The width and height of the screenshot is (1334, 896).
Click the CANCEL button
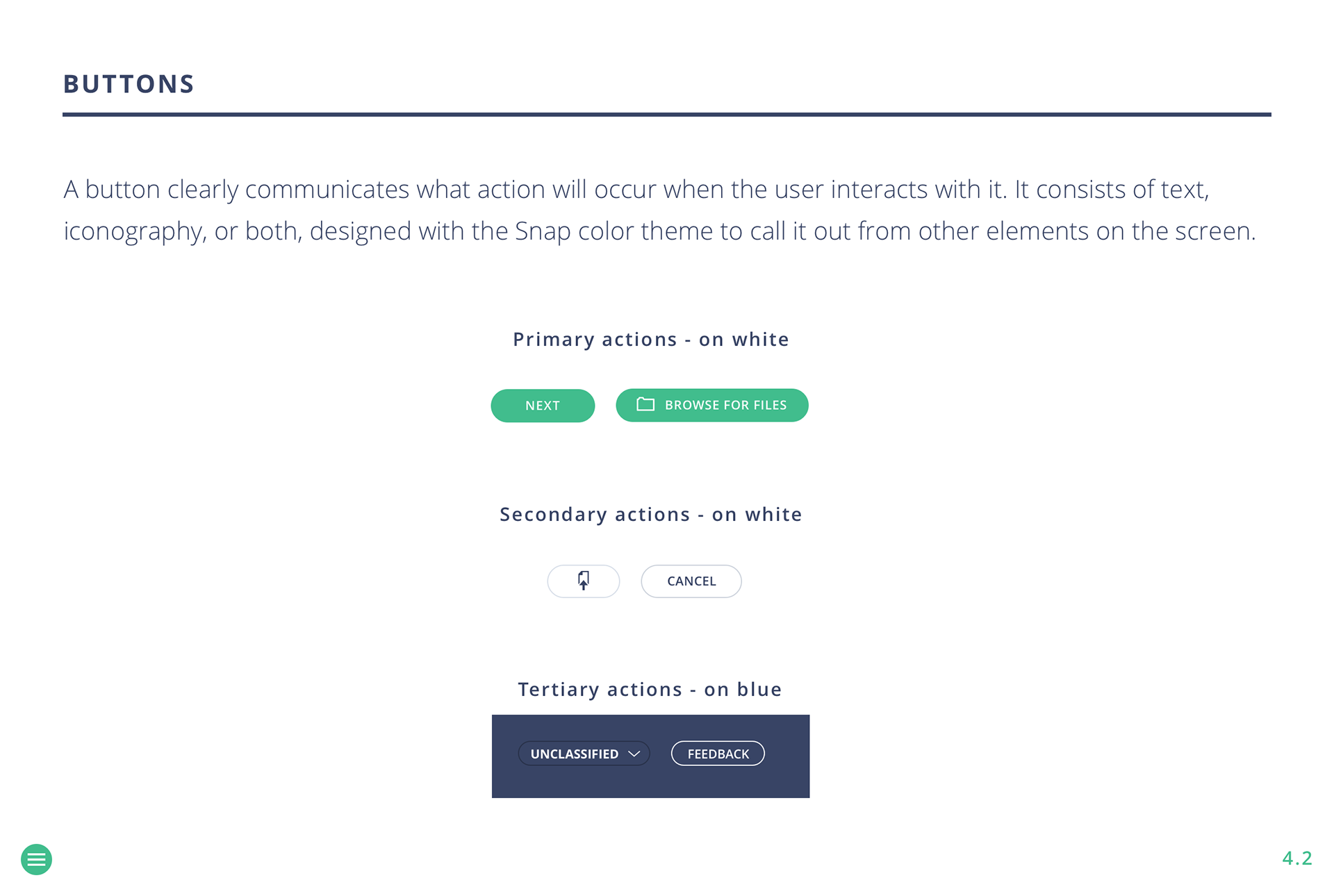click(691, 581)
